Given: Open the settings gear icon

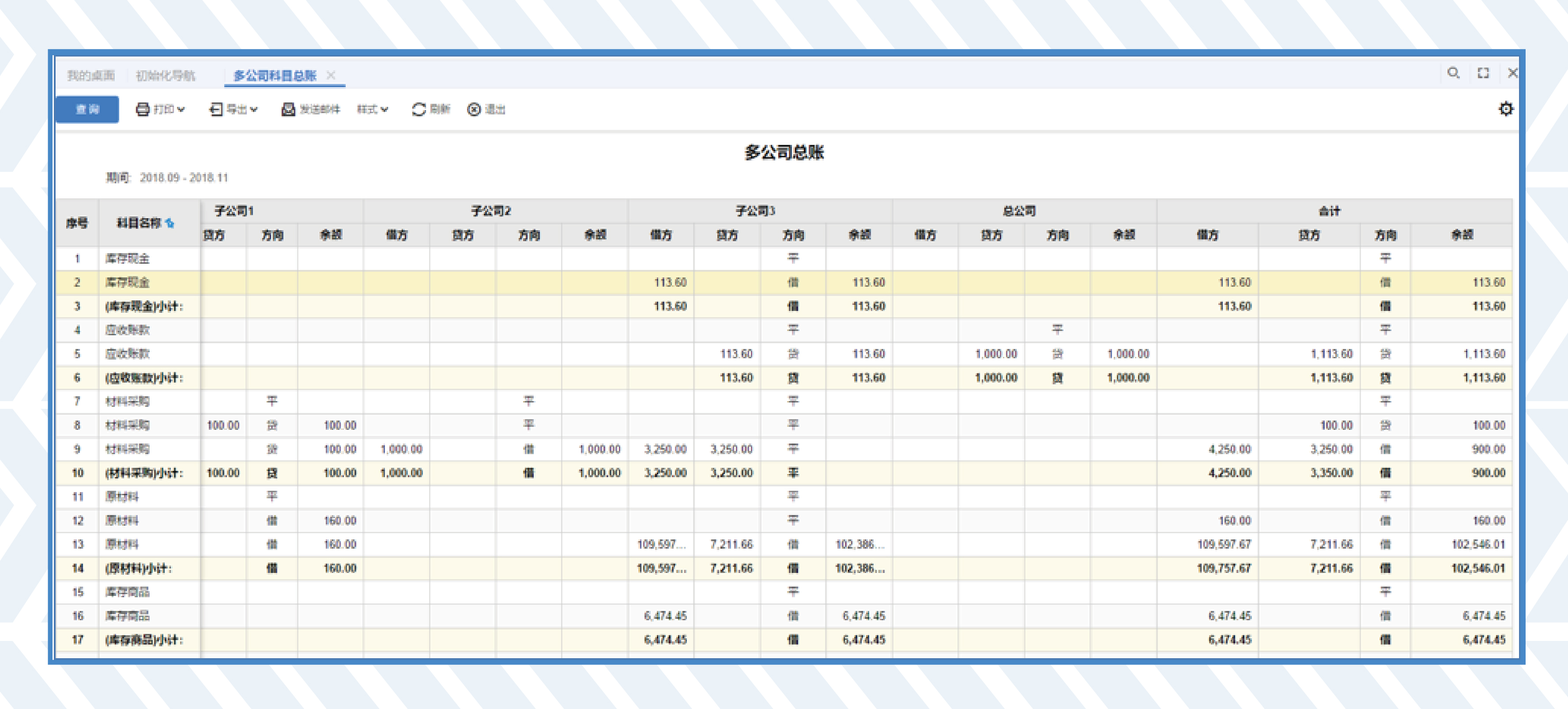Looking at the screenshot, I should pos(1505,109).
